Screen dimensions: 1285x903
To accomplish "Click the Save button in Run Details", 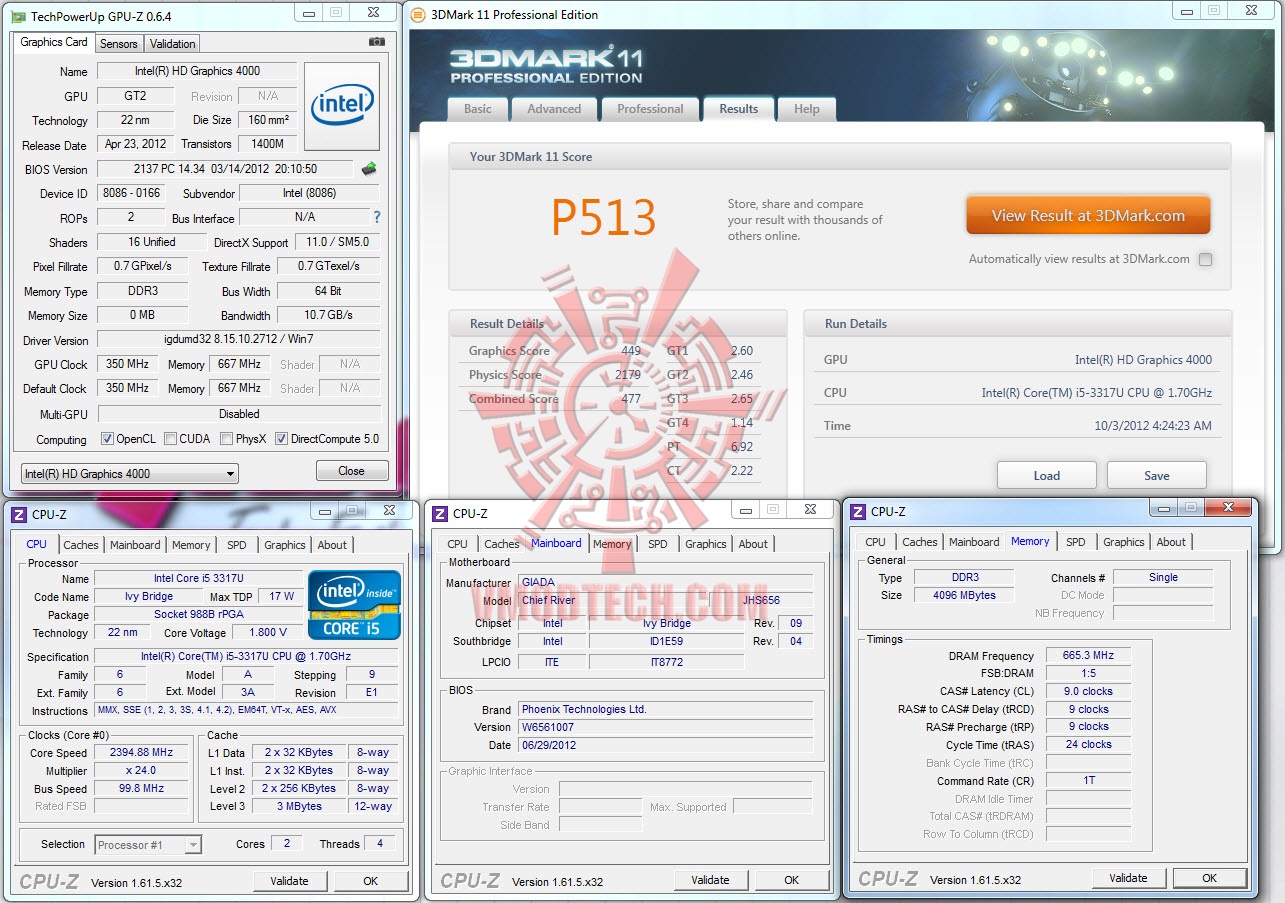I will [x=1157, y=475].
